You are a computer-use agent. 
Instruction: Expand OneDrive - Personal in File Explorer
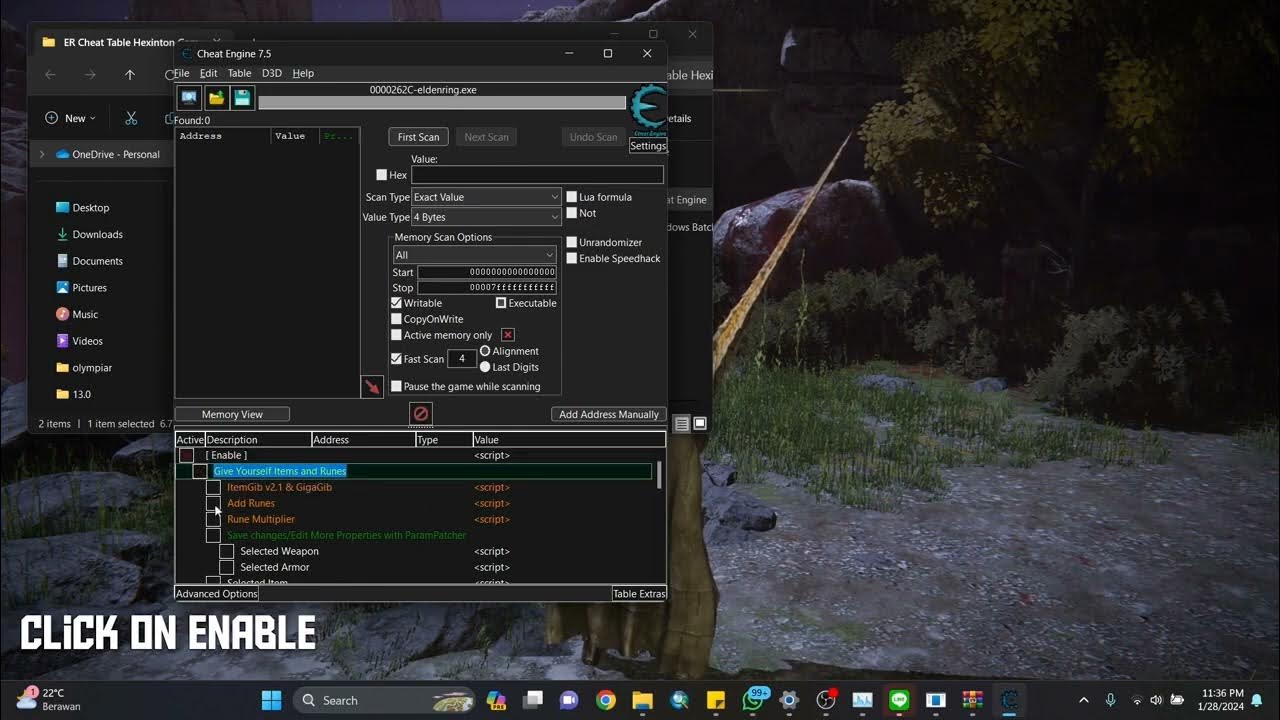pos(42,154)
